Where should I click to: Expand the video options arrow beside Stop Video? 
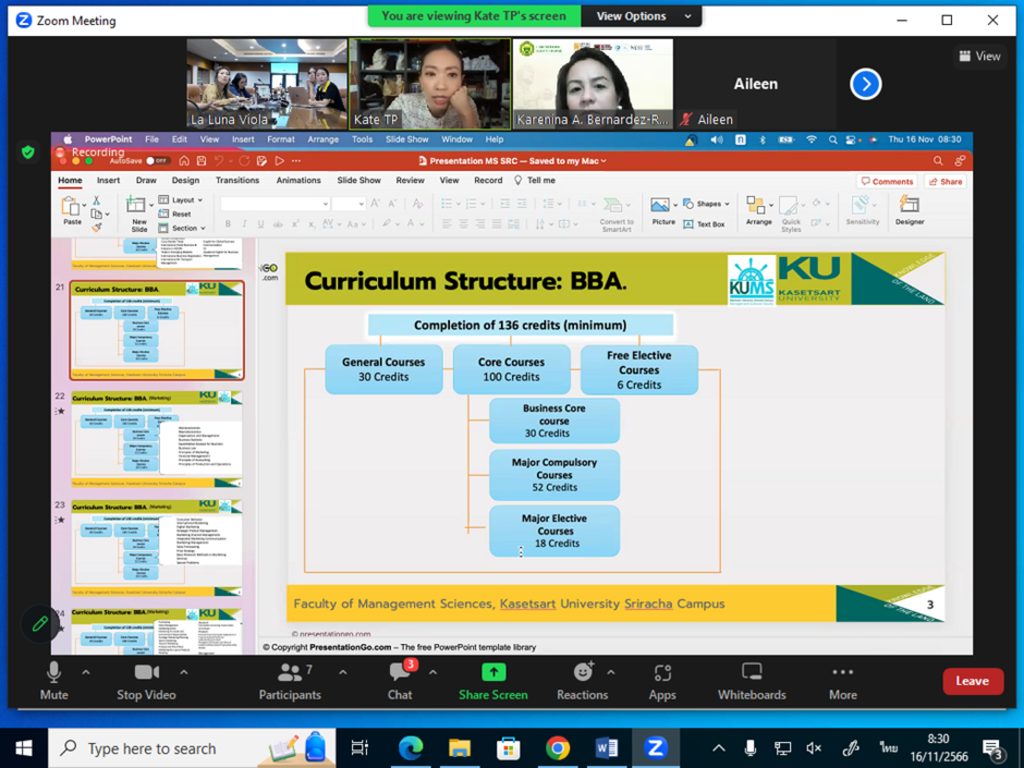tap(184, 672)
